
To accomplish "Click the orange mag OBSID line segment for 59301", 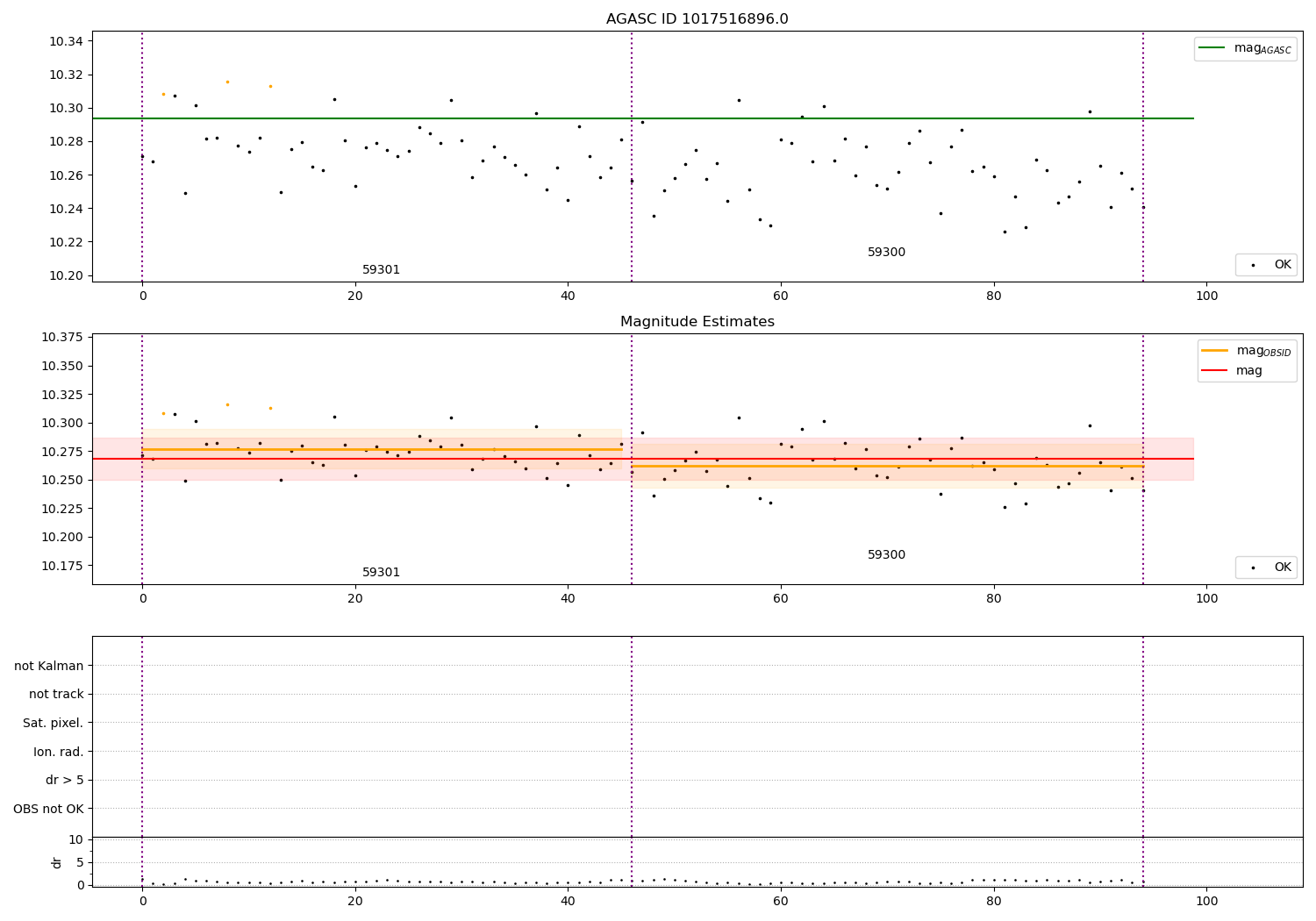I will 382,449.
